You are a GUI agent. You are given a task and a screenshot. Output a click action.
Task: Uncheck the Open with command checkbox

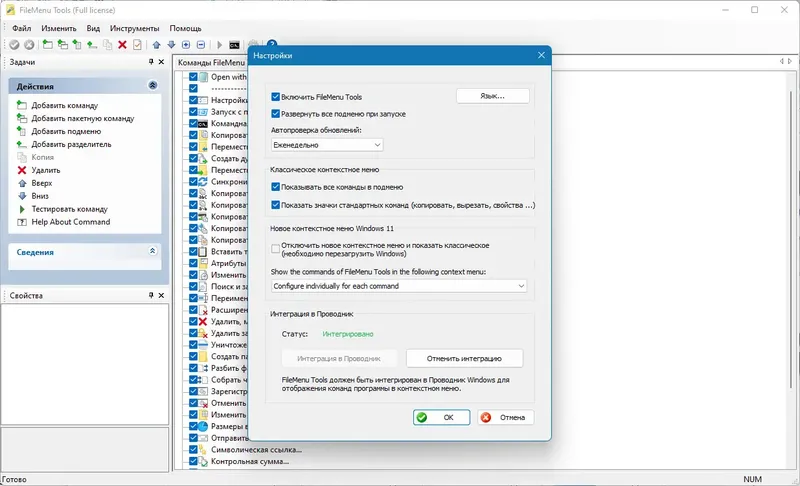coord(193,77)
